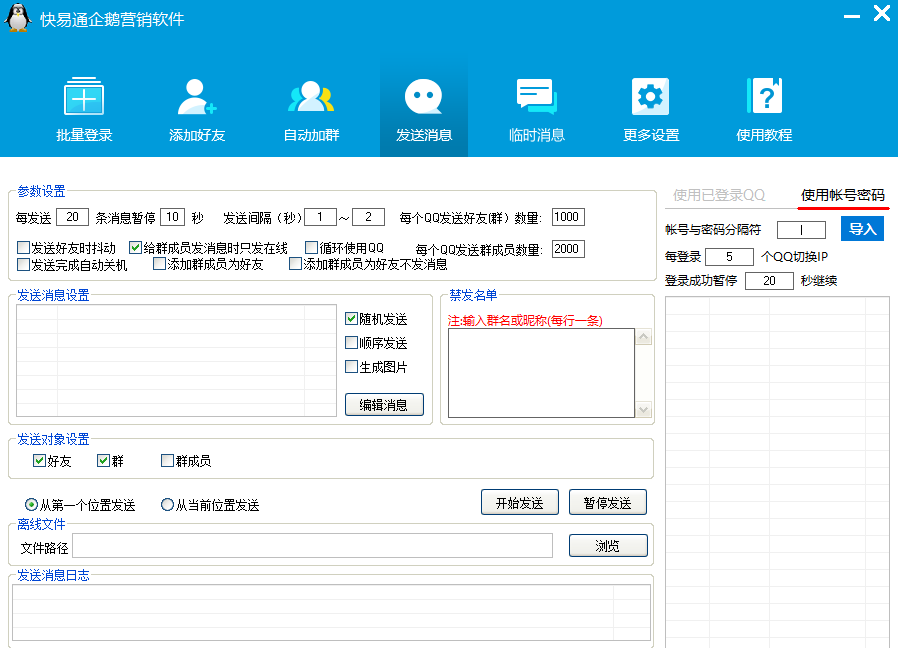This screenshot has height=648, width=898.
Task: Click 开始发送 button
Action: click(x=519, y=502)
